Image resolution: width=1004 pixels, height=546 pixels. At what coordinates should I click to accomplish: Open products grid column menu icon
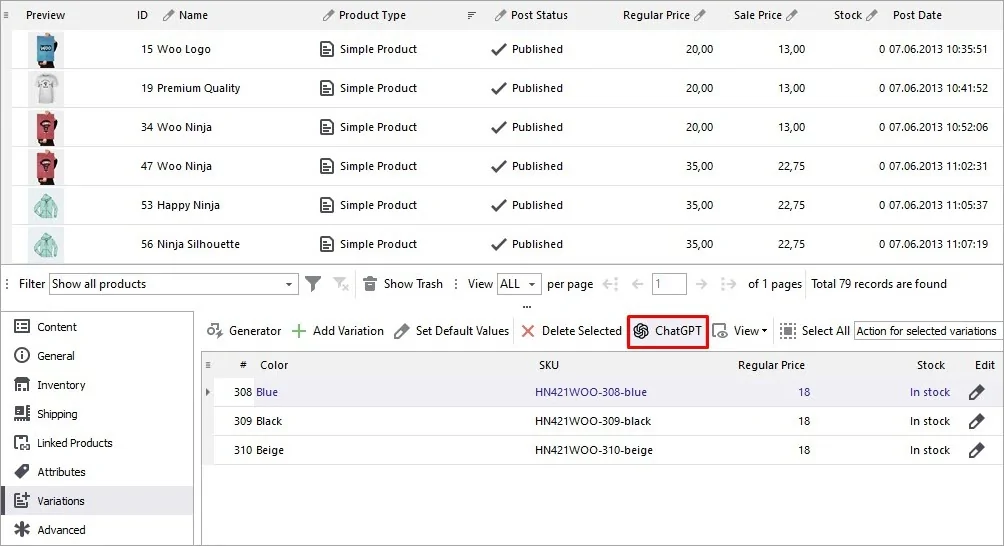coord(6,15)
